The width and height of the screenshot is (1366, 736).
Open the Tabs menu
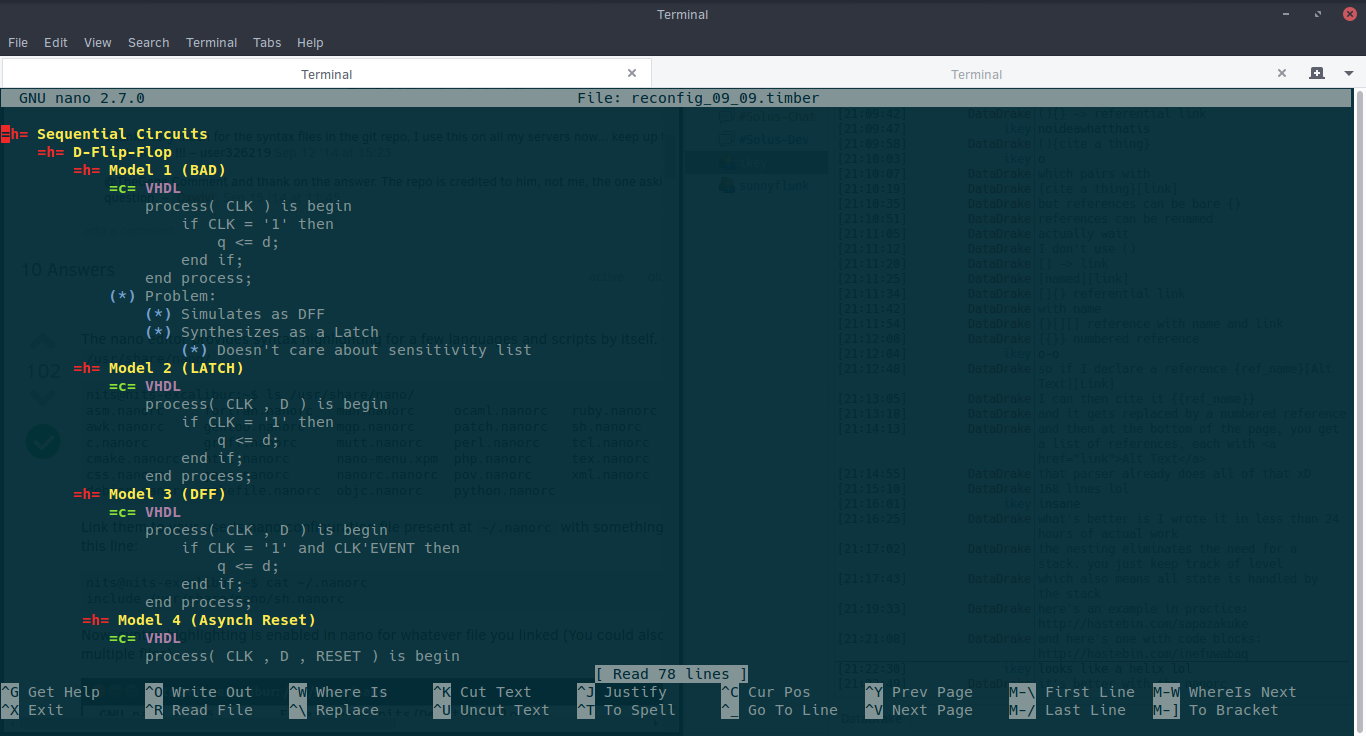pyautogui.click(x=267, y=43)
